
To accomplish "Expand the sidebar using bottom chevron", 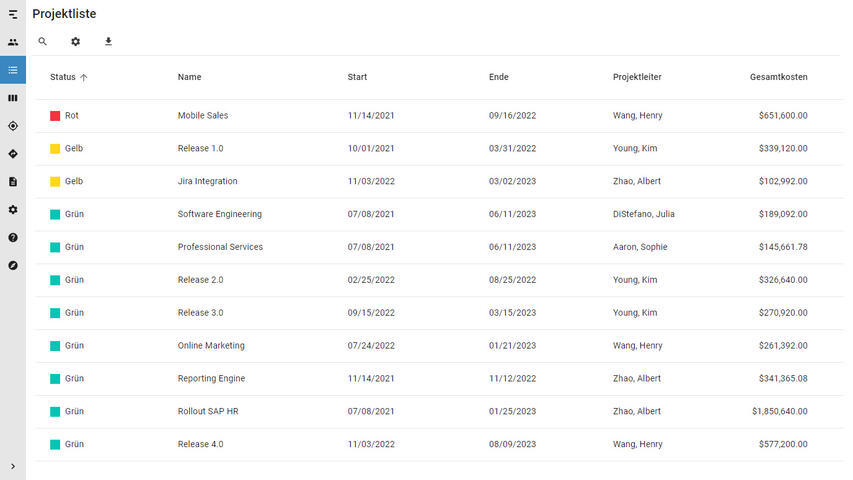I will coord(13,466).
